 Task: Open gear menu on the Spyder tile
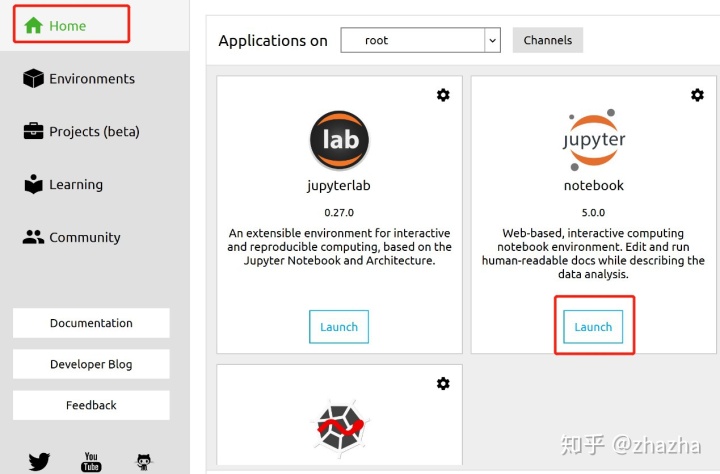tap(443, 384)
